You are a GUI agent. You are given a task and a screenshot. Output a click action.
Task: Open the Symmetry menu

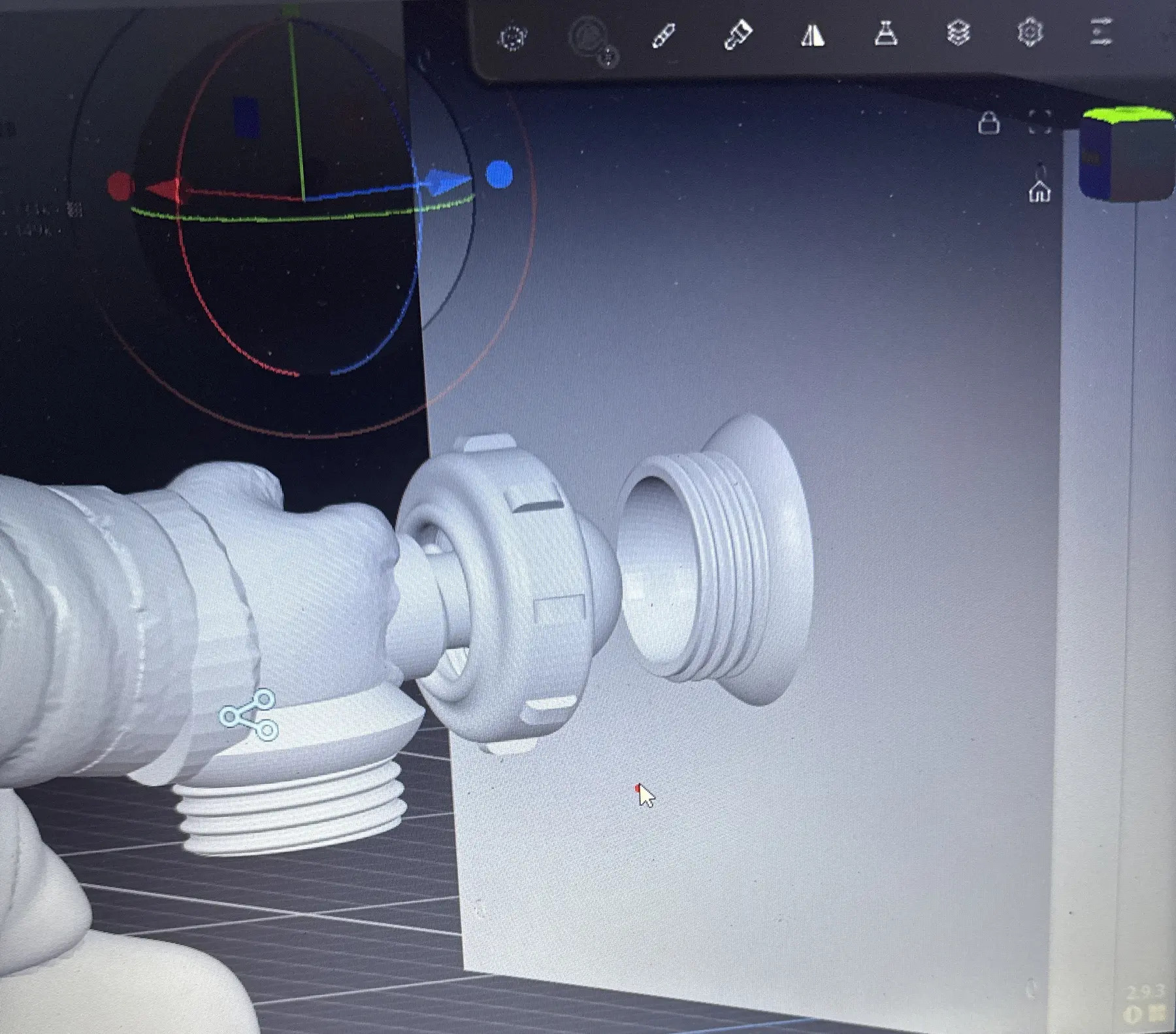tap(813, 34)
